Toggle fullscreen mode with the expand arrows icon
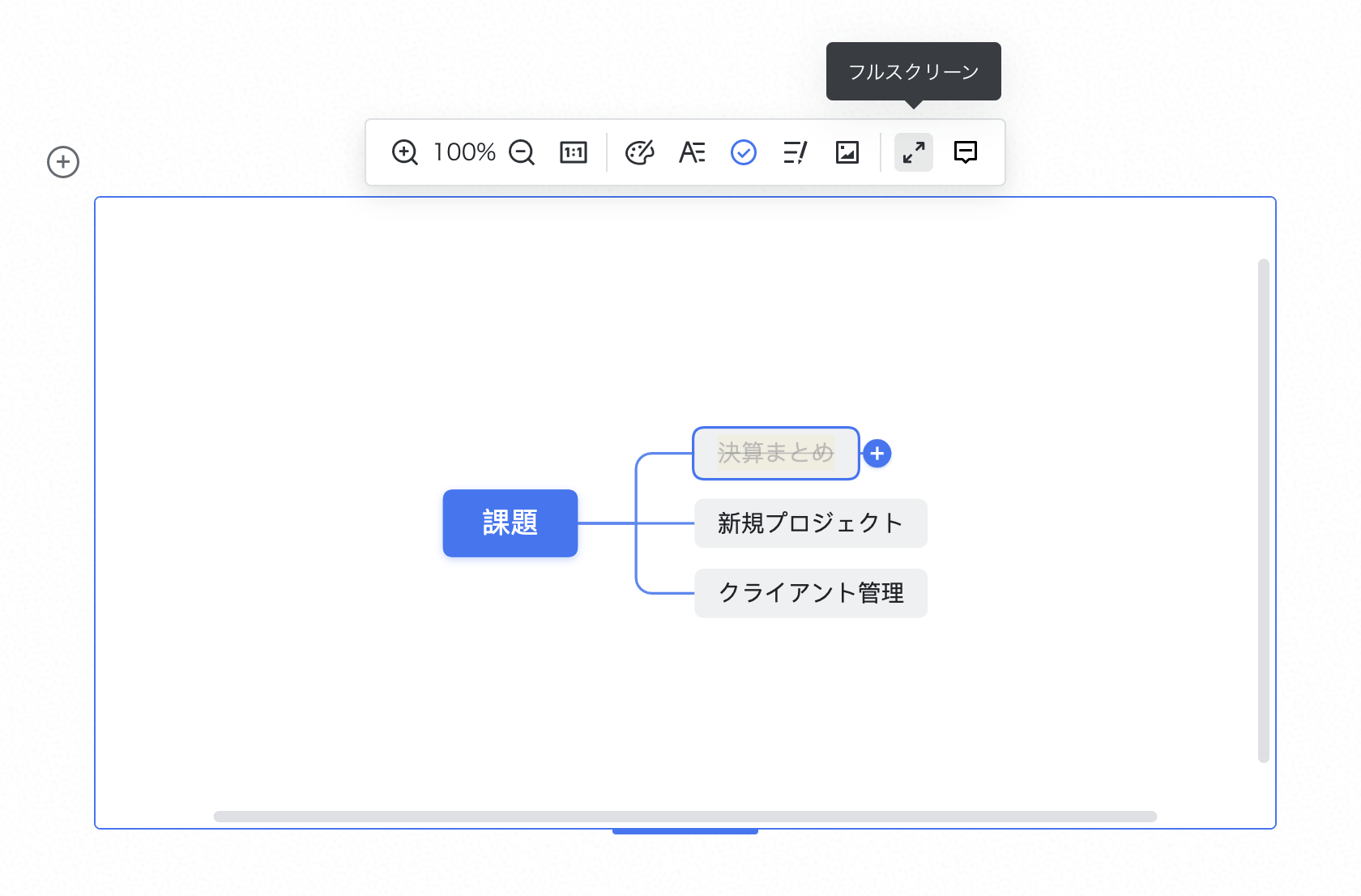The width and height of the screenshot is (1361, 896). coord(914,152)
